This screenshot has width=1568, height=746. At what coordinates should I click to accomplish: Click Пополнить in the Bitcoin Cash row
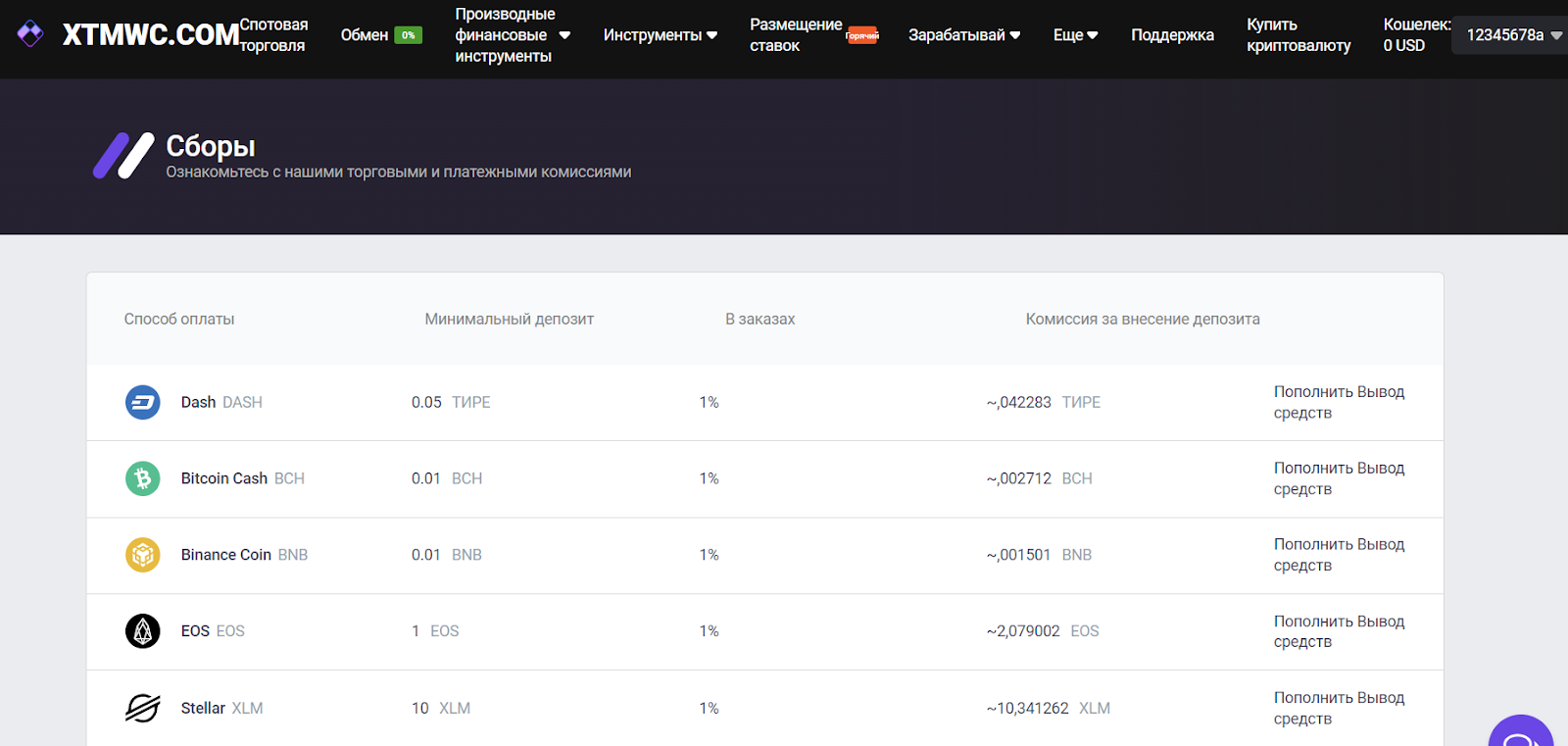(x=1313, y=468)
